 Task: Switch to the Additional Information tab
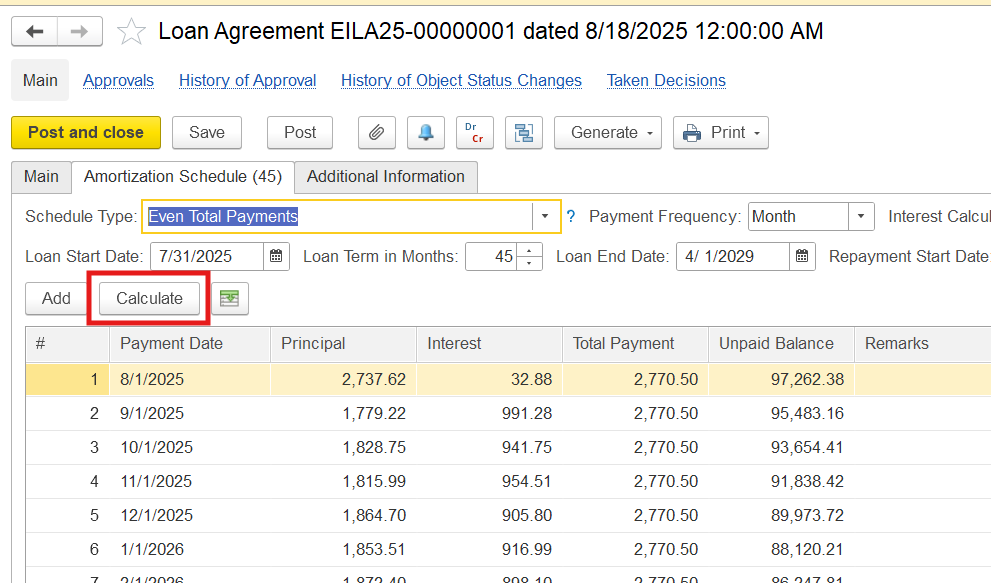(385, 177)
